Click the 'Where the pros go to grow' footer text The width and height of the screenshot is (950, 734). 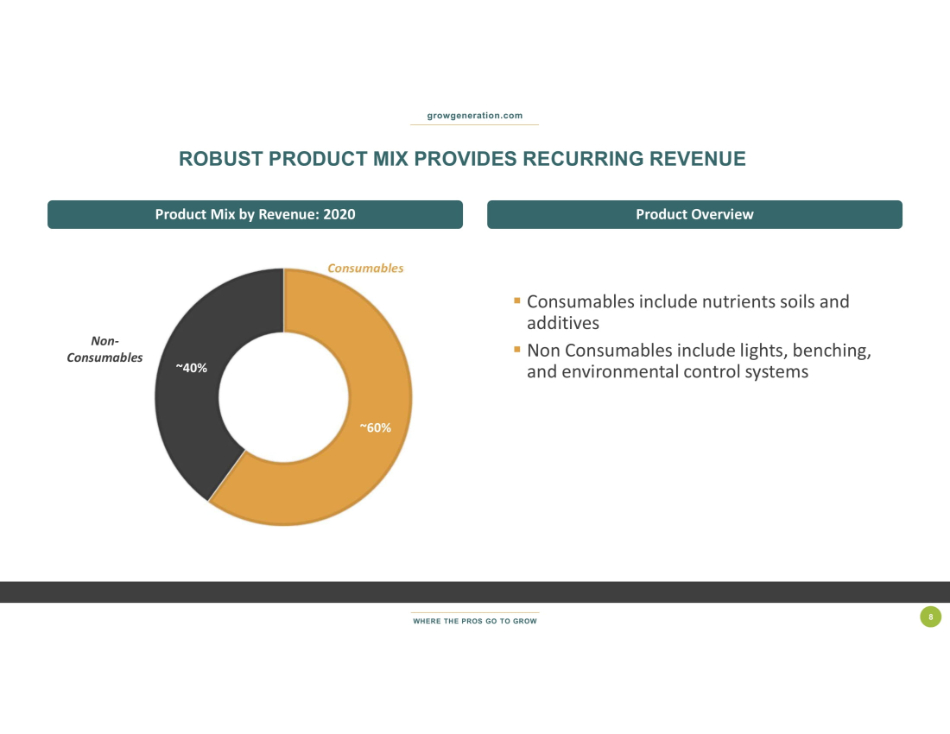pyautogui.click(x=474, y=621)
